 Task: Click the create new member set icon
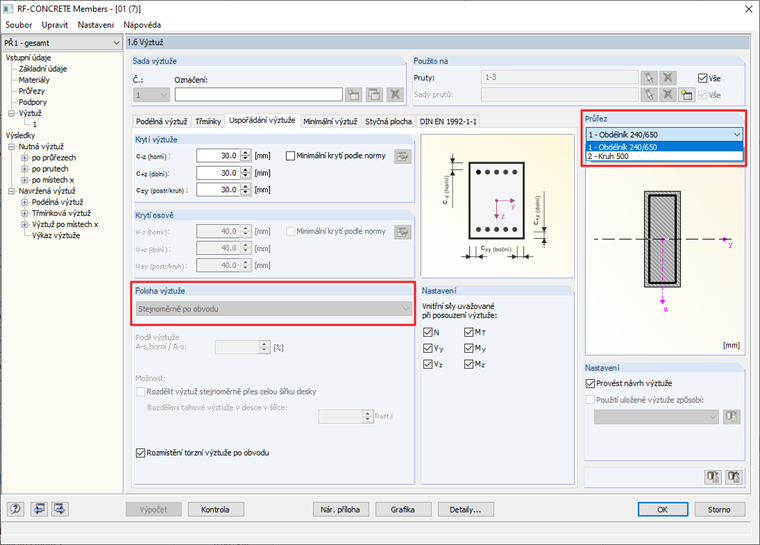point(686,95)
